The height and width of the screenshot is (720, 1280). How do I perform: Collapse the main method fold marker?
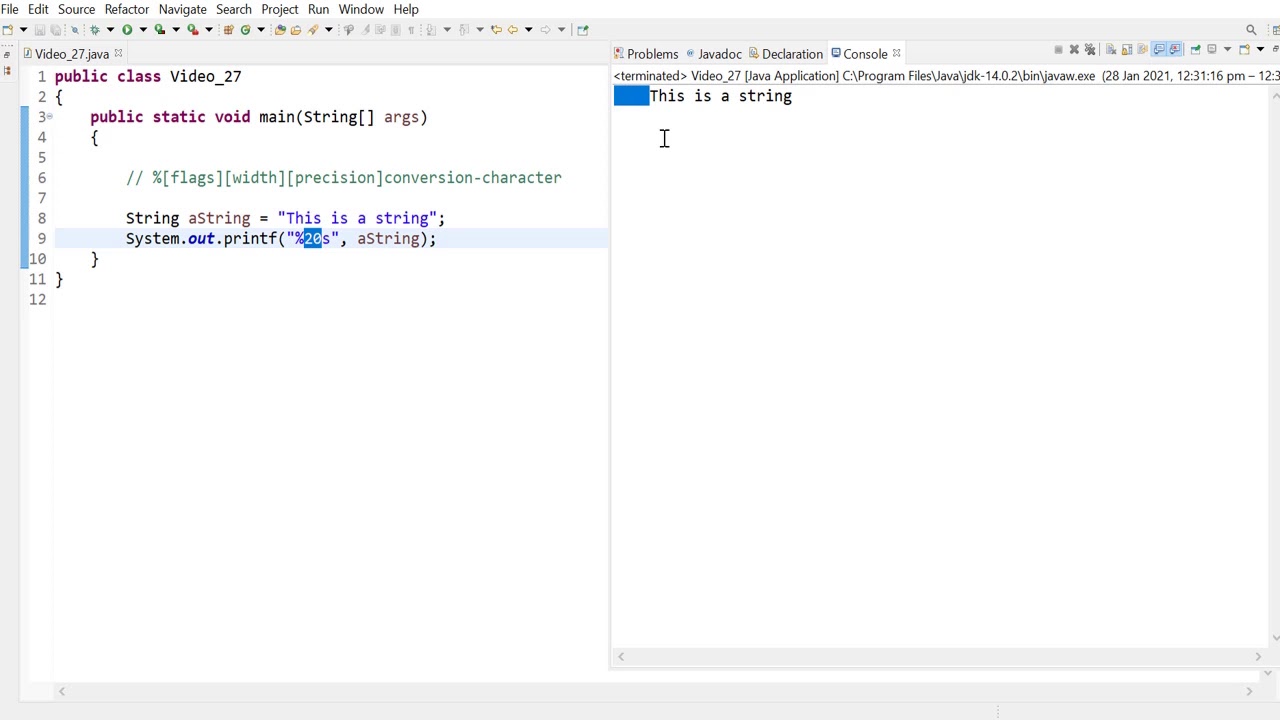click(x=49, y=117)
